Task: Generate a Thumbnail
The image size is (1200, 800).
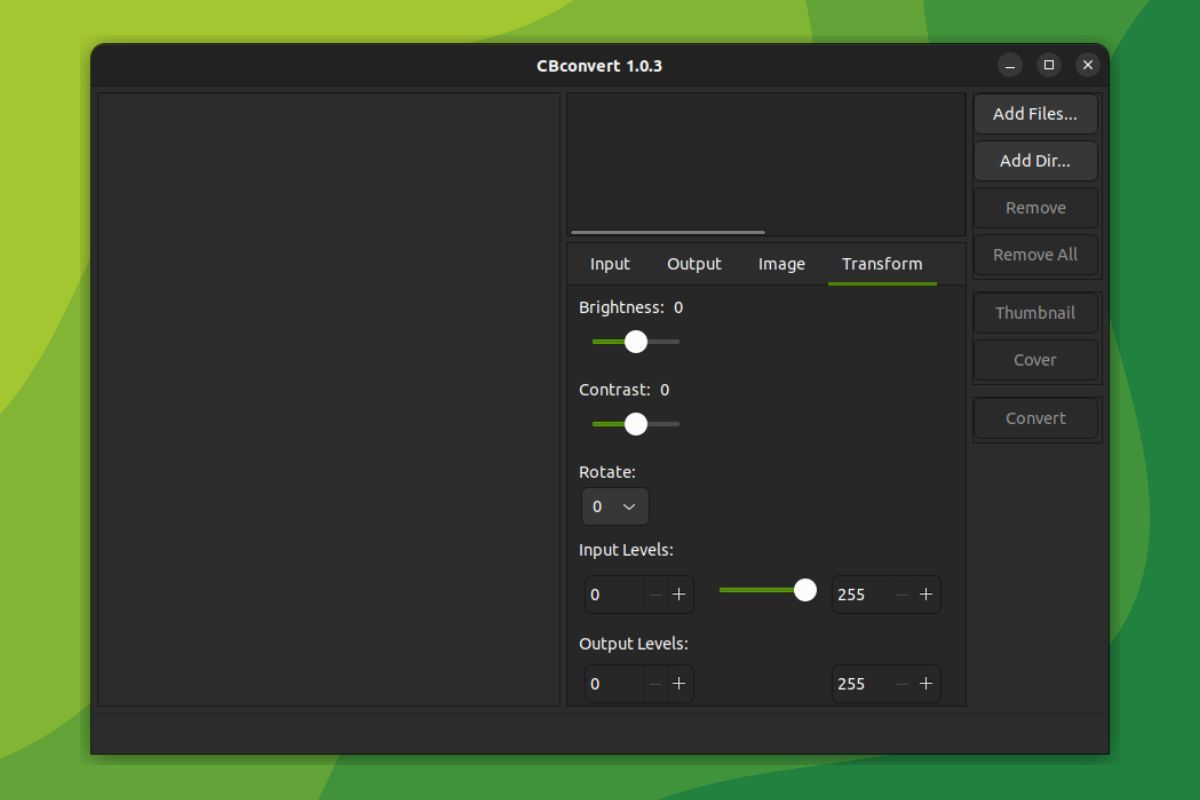Action: (1035, 312)
